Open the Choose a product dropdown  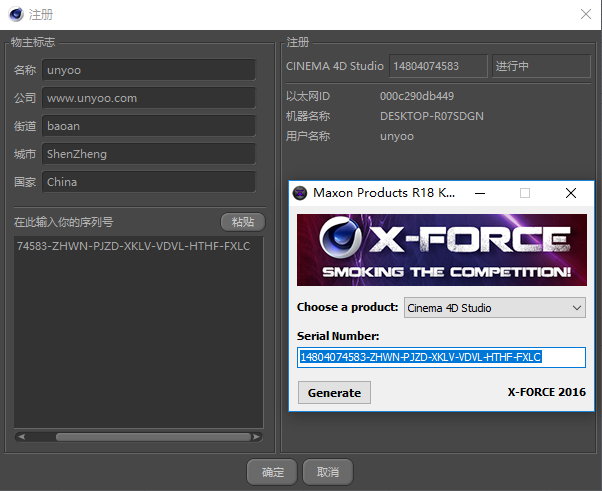click(x=494, y=308)
